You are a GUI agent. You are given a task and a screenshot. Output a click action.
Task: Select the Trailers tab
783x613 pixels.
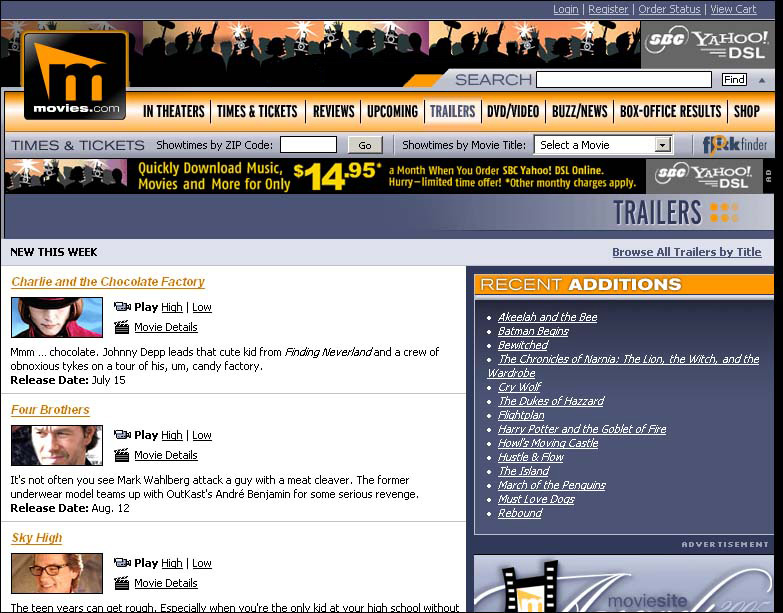coord(452,111)
